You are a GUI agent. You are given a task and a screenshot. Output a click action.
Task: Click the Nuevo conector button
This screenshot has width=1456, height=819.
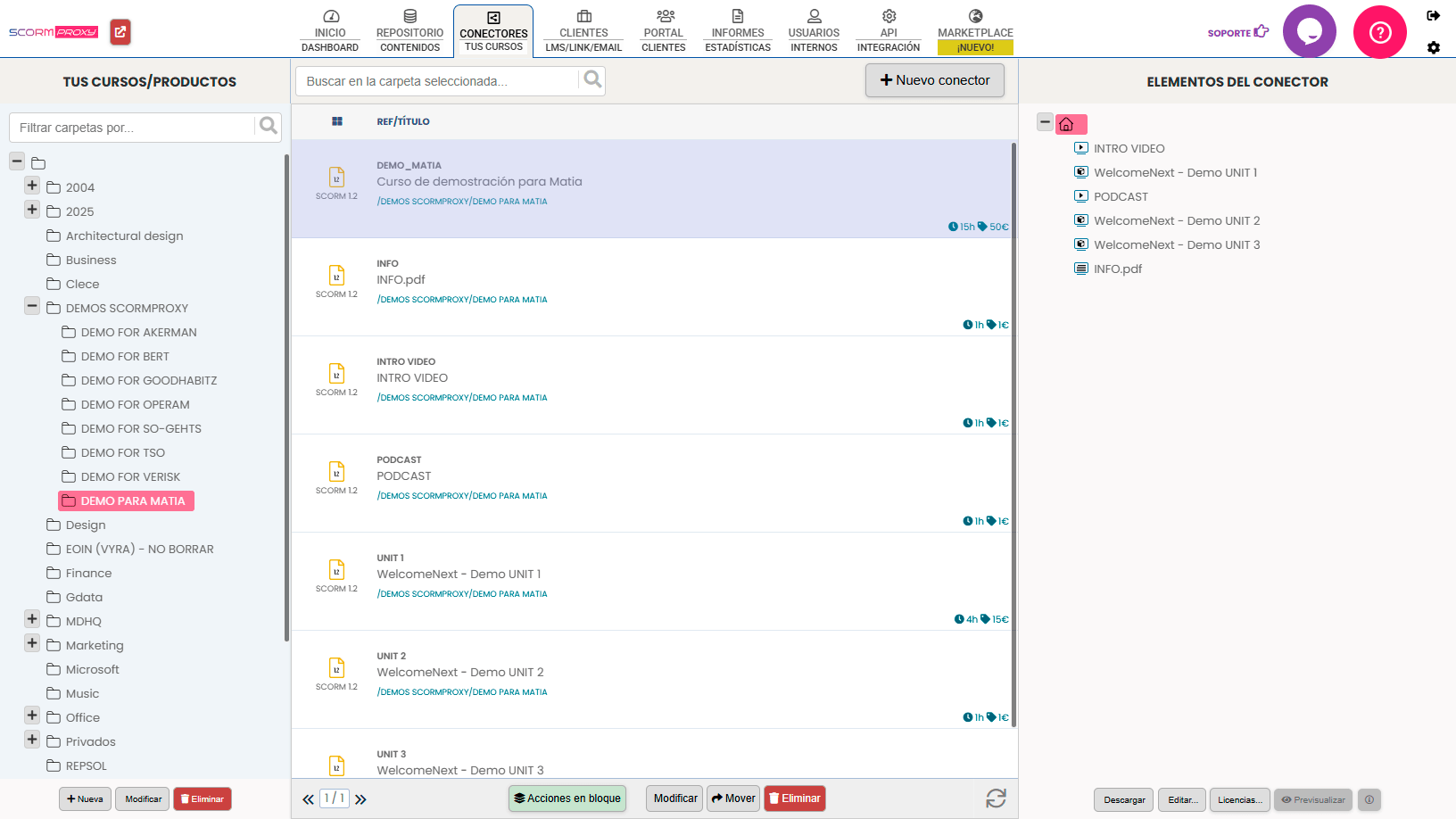[934, 80]
